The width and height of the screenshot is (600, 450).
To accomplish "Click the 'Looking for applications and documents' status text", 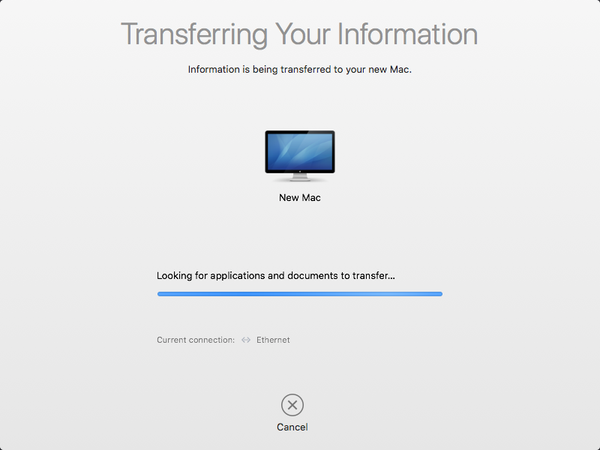I will pos(276,276).
